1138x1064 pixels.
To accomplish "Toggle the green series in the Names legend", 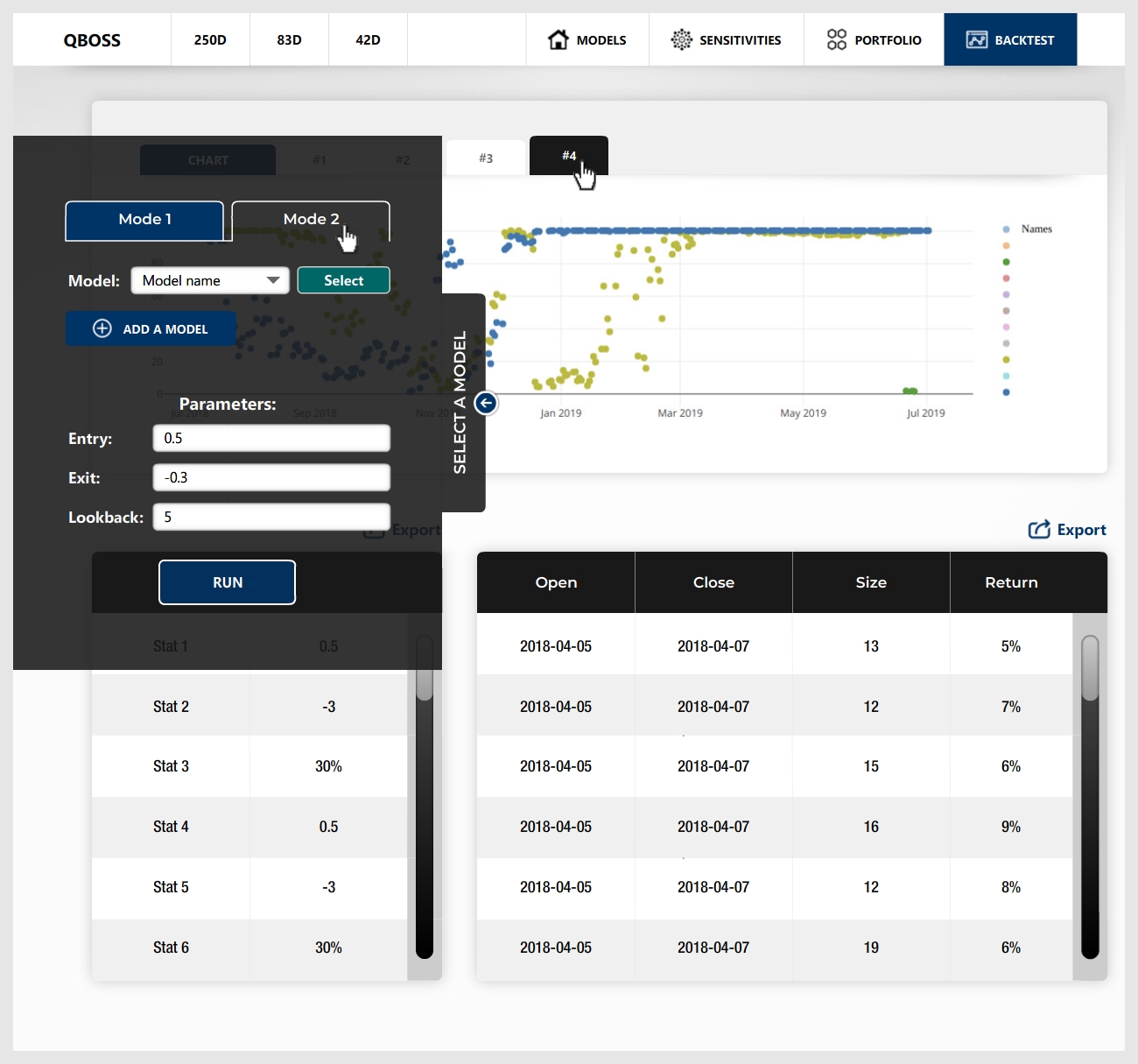I will [x=1006, y=262].
